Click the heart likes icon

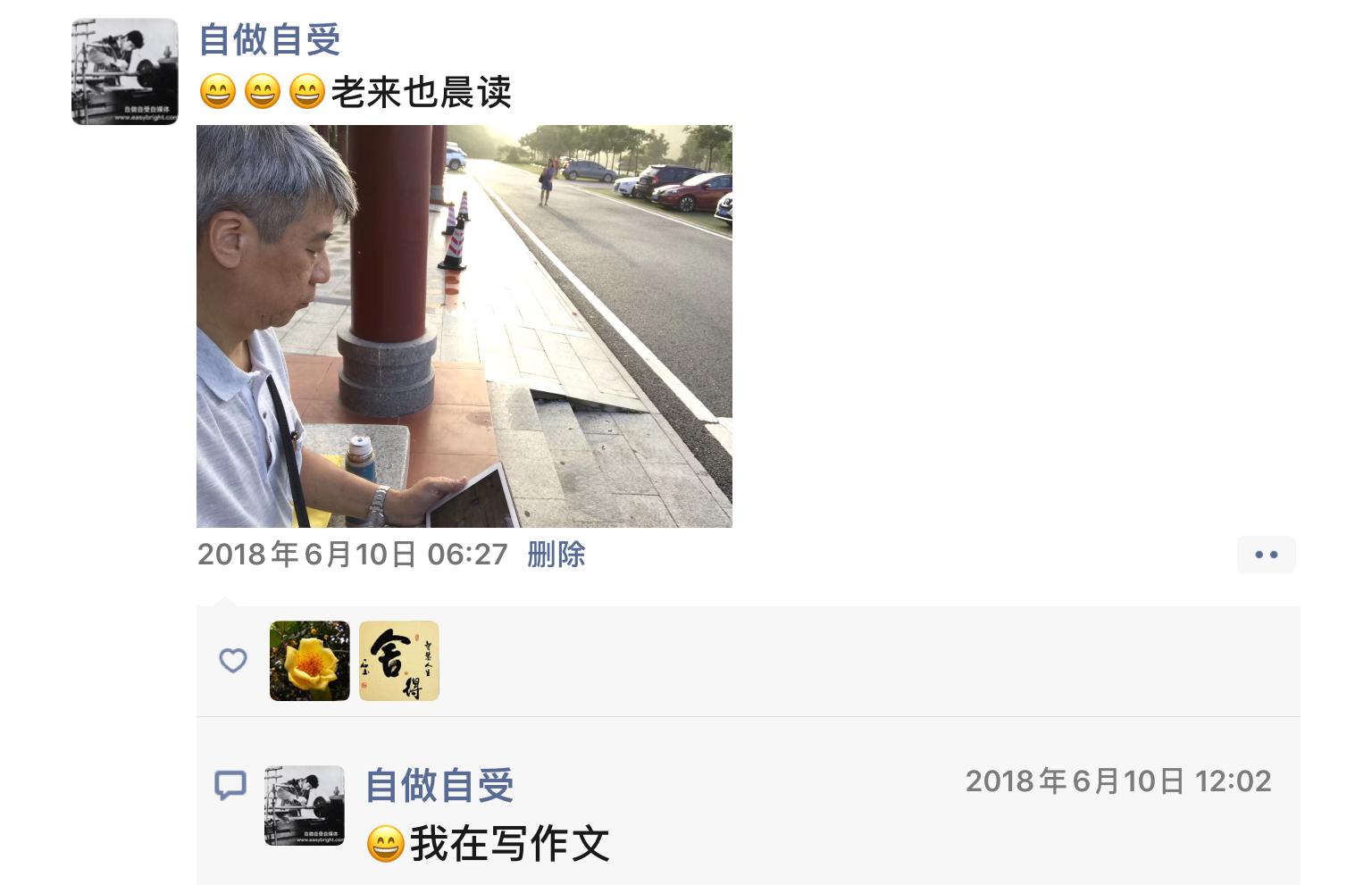pyautogui.click(x=233, y=661)
